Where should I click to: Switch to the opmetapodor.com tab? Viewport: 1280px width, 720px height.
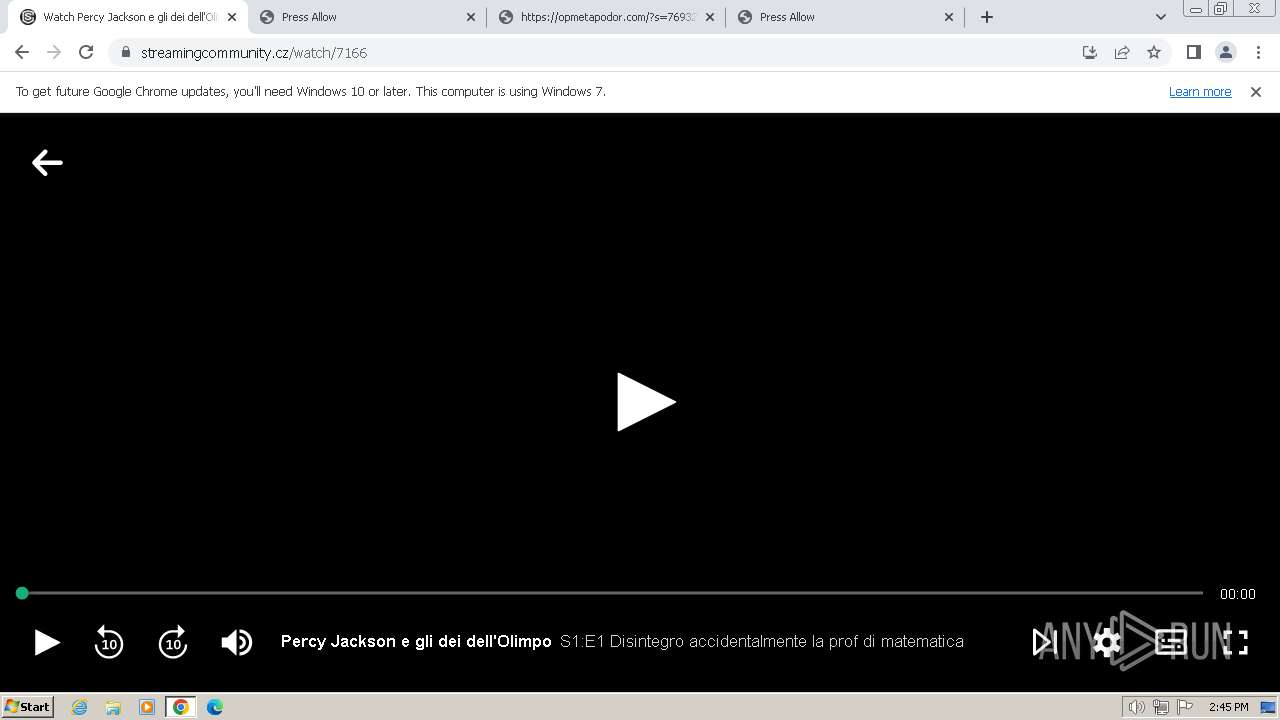605,17
